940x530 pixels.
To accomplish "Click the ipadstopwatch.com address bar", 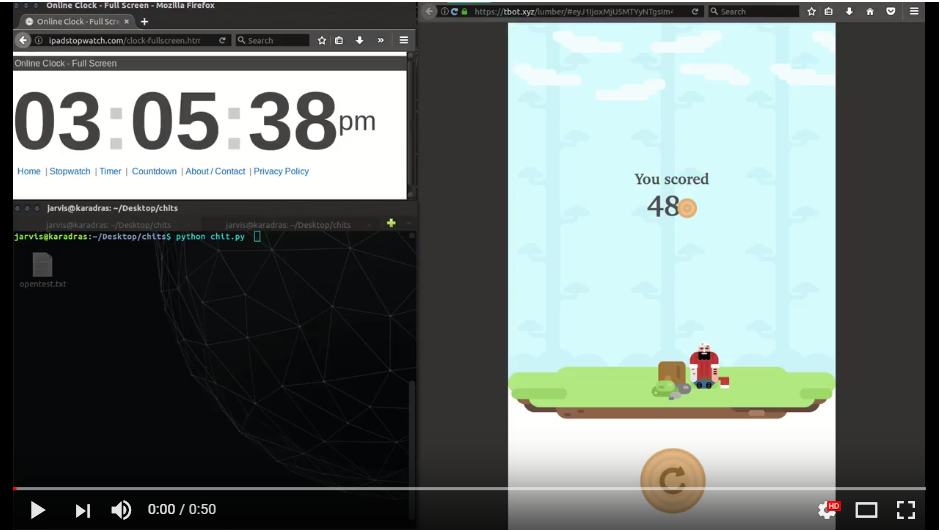I will pyautogui.click(x=124, y=40).
